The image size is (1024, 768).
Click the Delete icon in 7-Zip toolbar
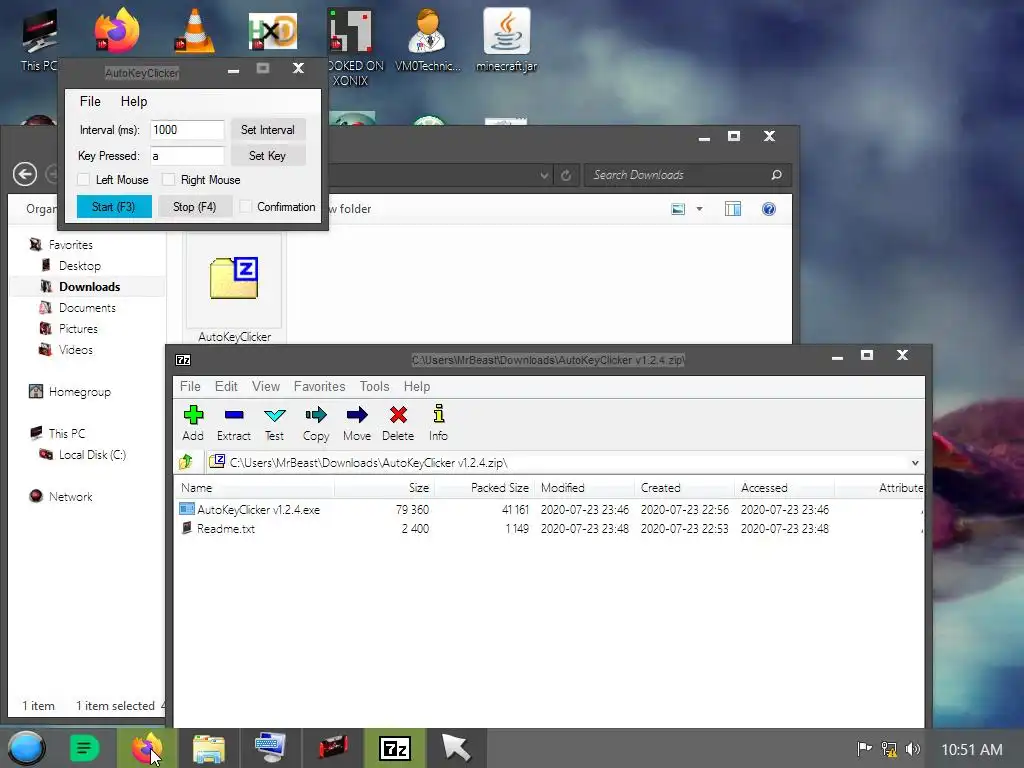click(398, 415)
